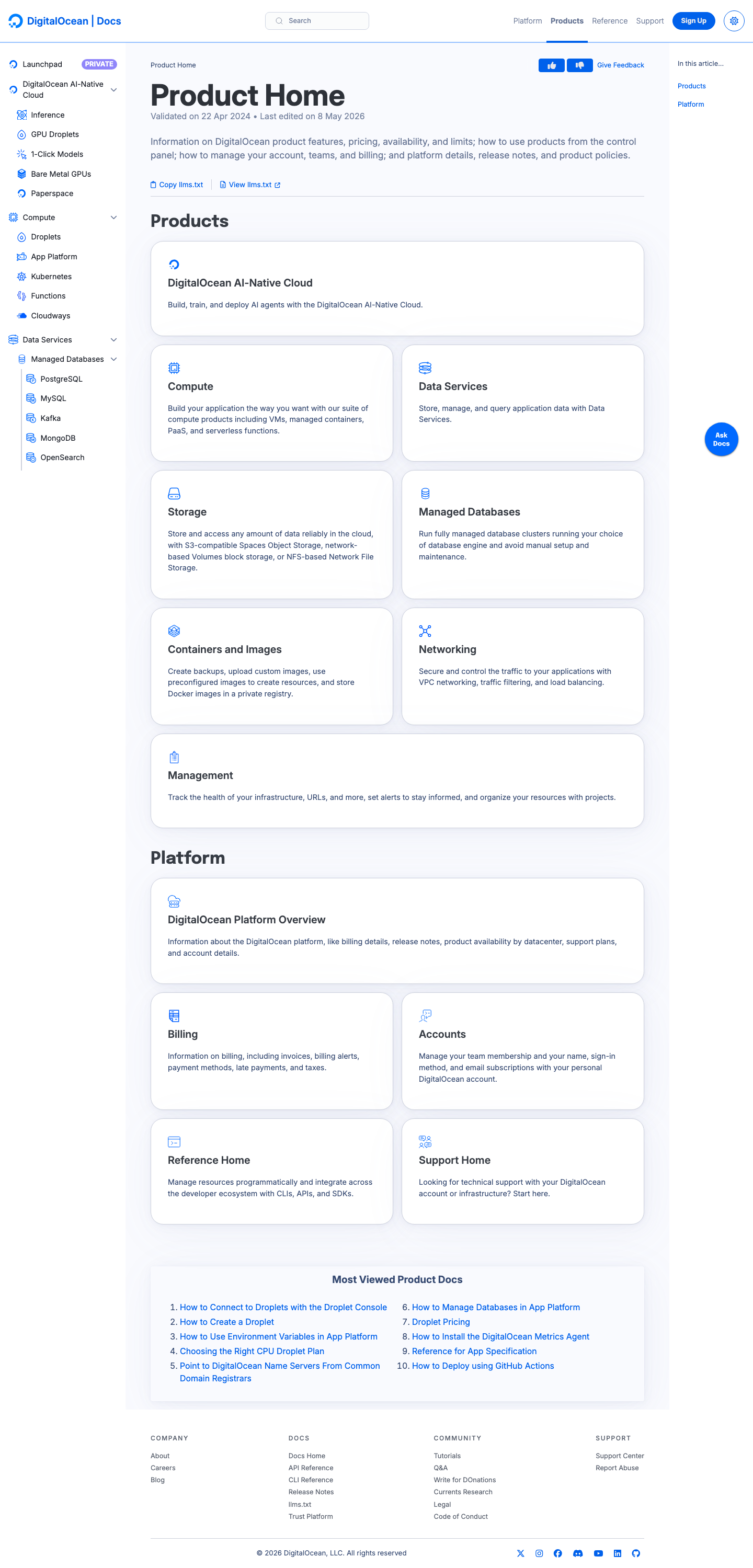Jump to Platform in article outline
This screenshot has width=753, height=1568.
[690, 104]
